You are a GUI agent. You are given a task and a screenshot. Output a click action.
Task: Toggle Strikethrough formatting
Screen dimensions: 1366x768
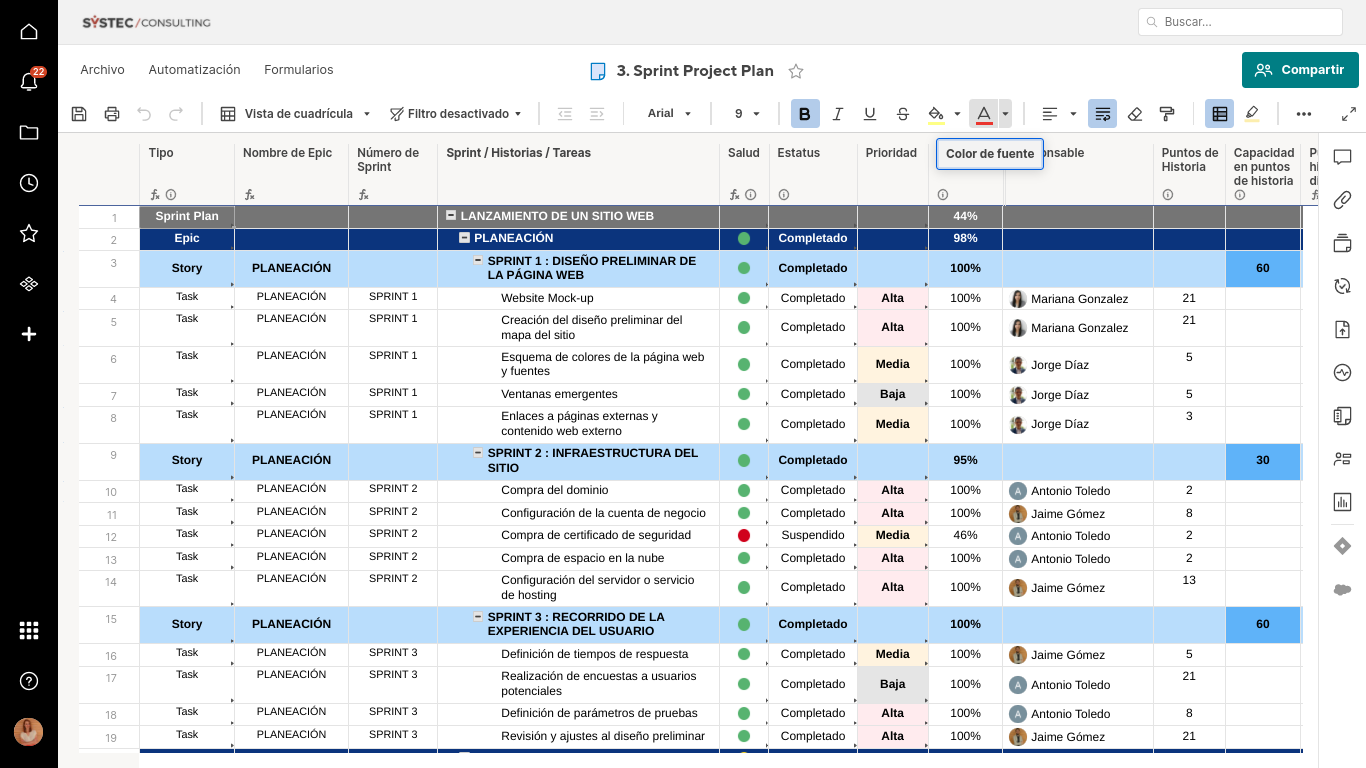tap(903, 114)
